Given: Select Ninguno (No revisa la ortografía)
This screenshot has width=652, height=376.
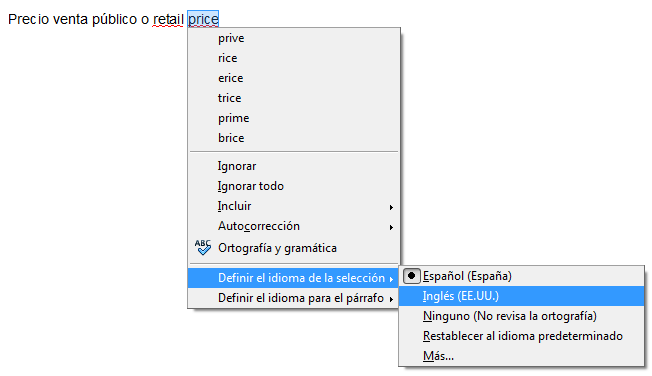Looking at the screenshot, I should [521, 316].
